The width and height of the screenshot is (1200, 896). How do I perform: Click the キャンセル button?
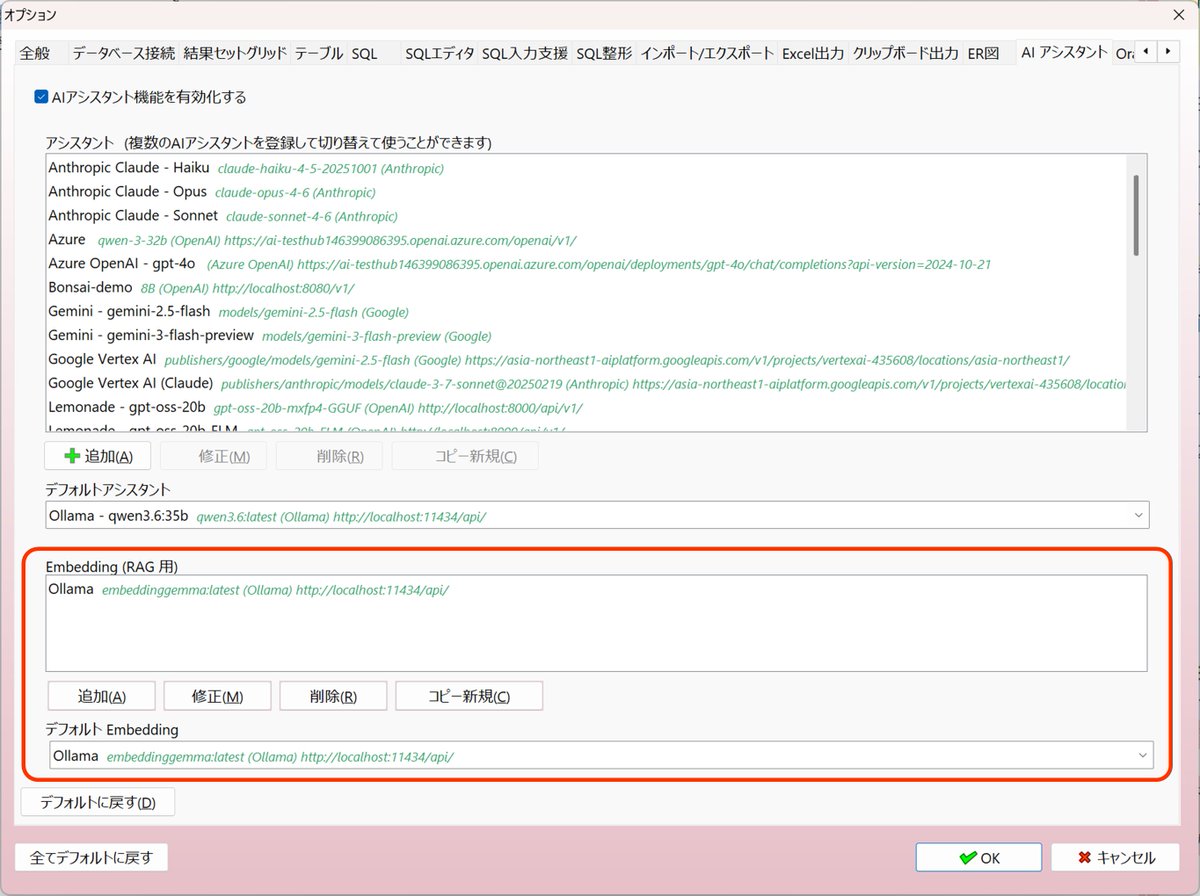1117,857
